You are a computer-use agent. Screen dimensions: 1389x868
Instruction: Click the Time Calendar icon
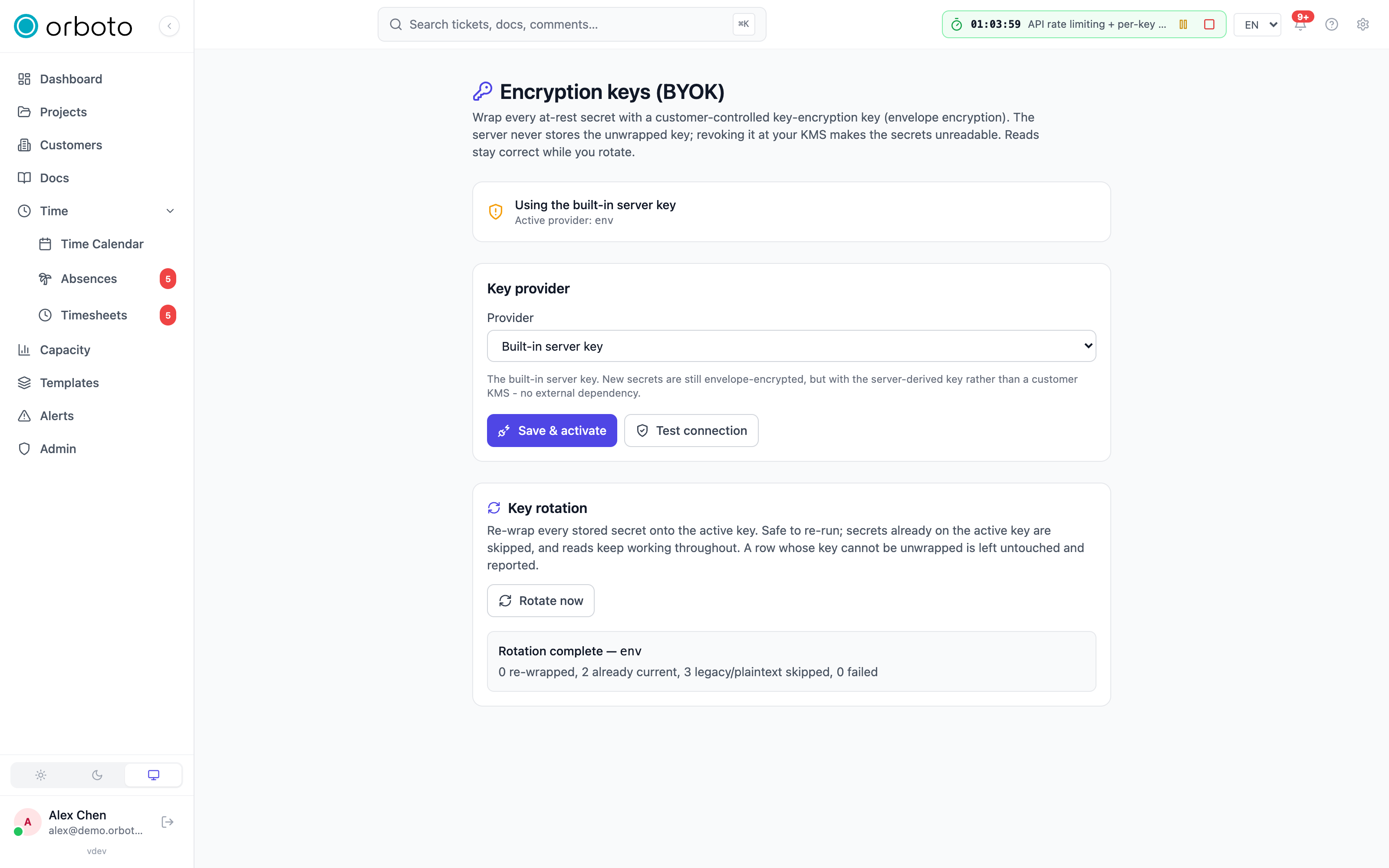point(45,244)
